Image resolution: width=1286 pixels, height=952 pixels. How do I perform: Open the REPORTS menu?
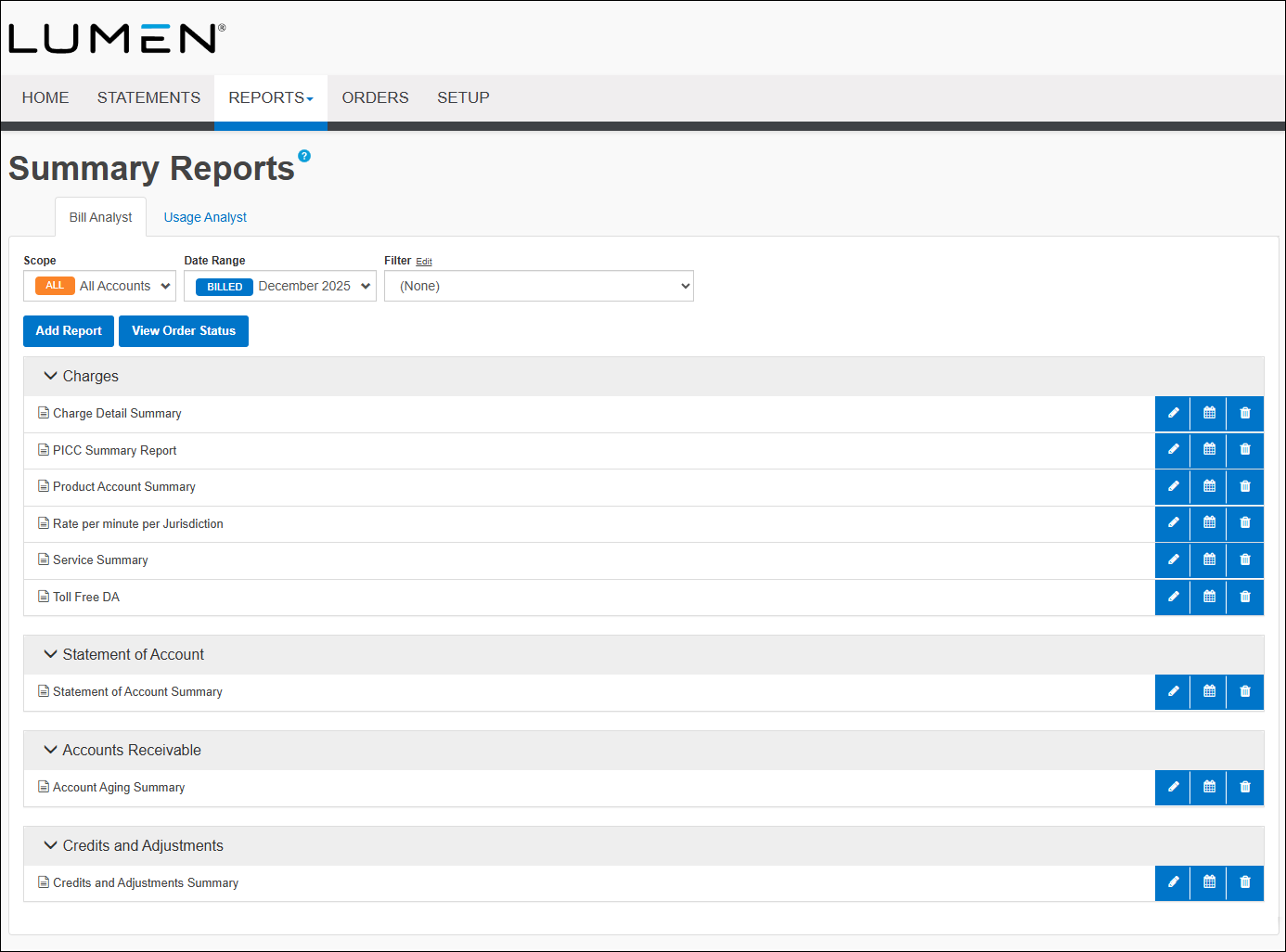coord(270,97)
